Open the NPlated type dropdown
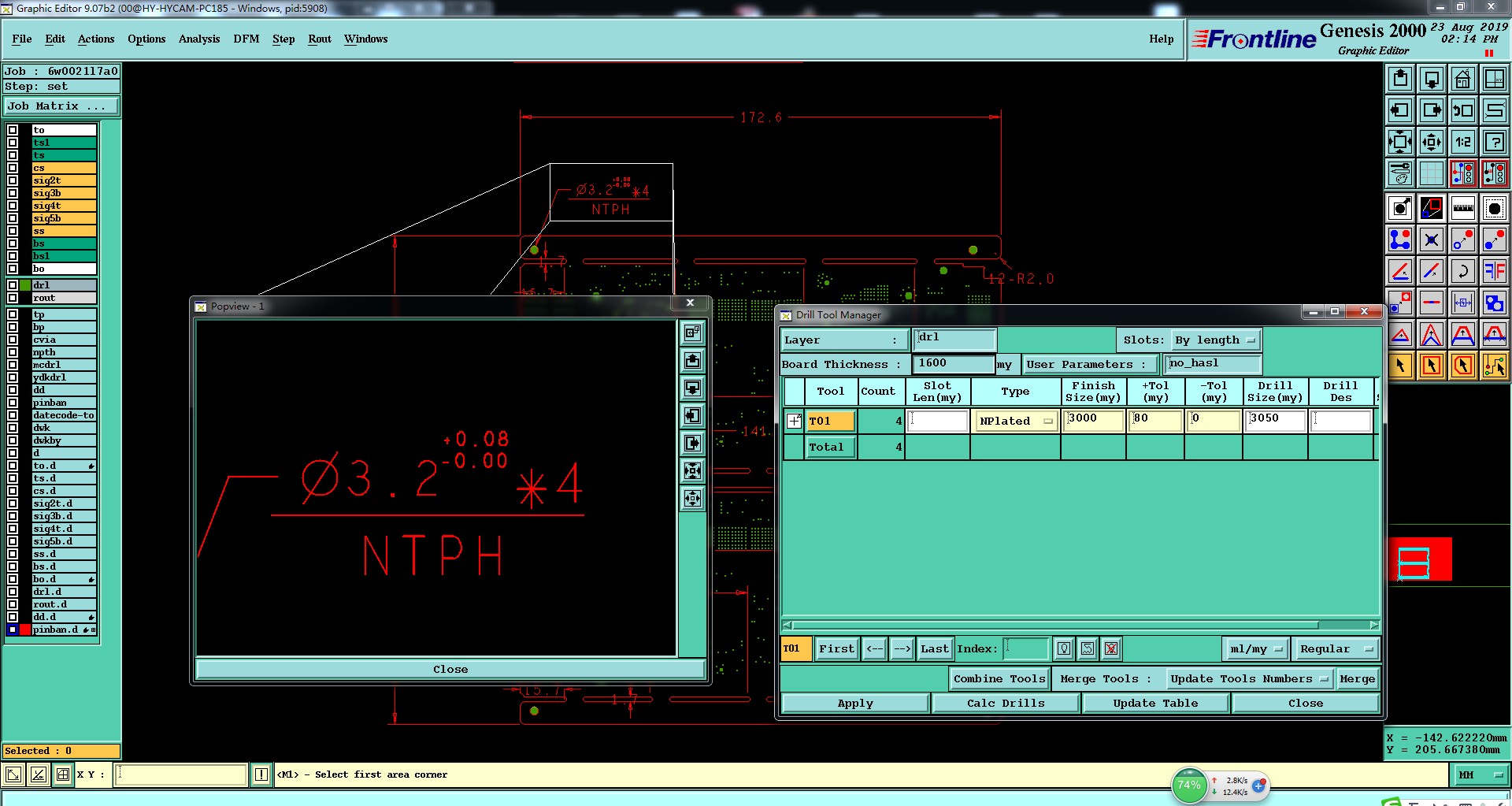The height and width of the screenshot is (806, 1512). click(x=1016, y=422)
